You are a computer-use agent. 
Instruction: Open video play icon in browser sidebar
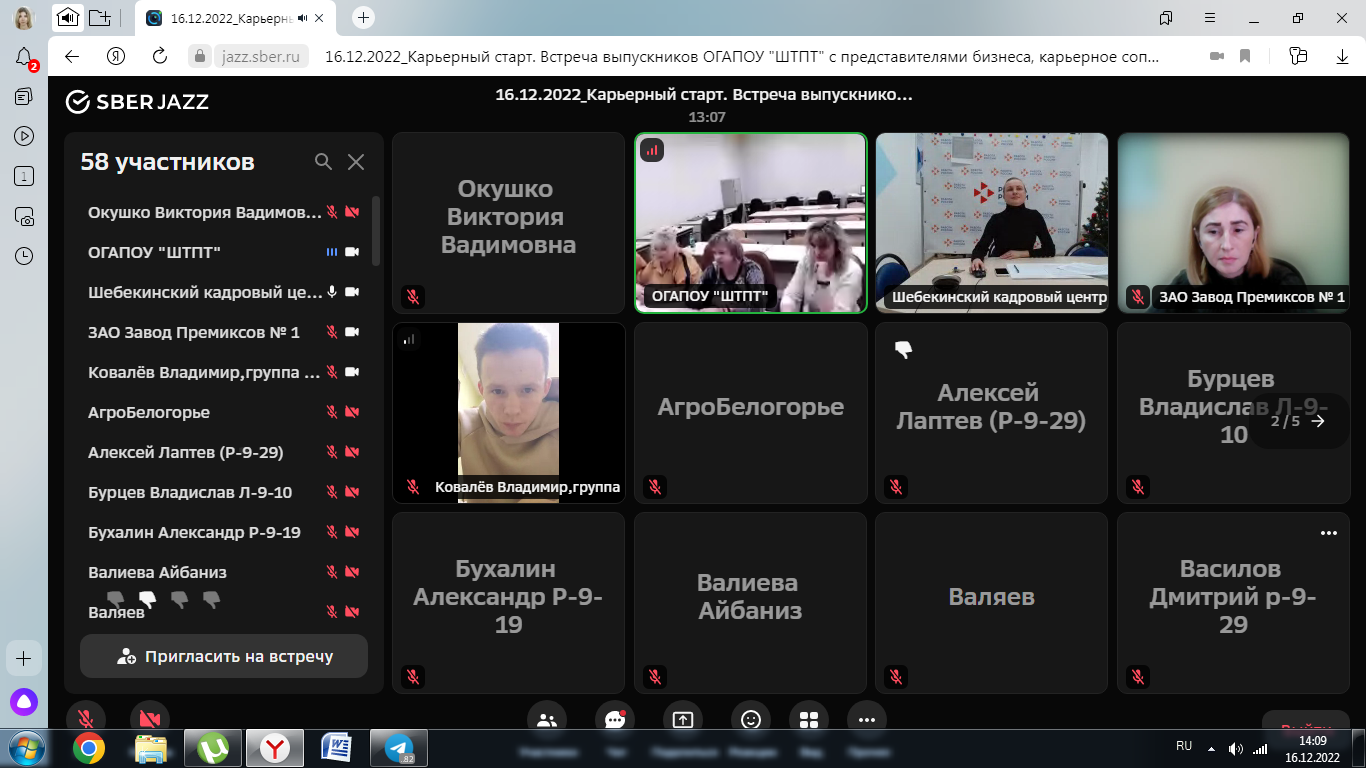tap(24, 136)
